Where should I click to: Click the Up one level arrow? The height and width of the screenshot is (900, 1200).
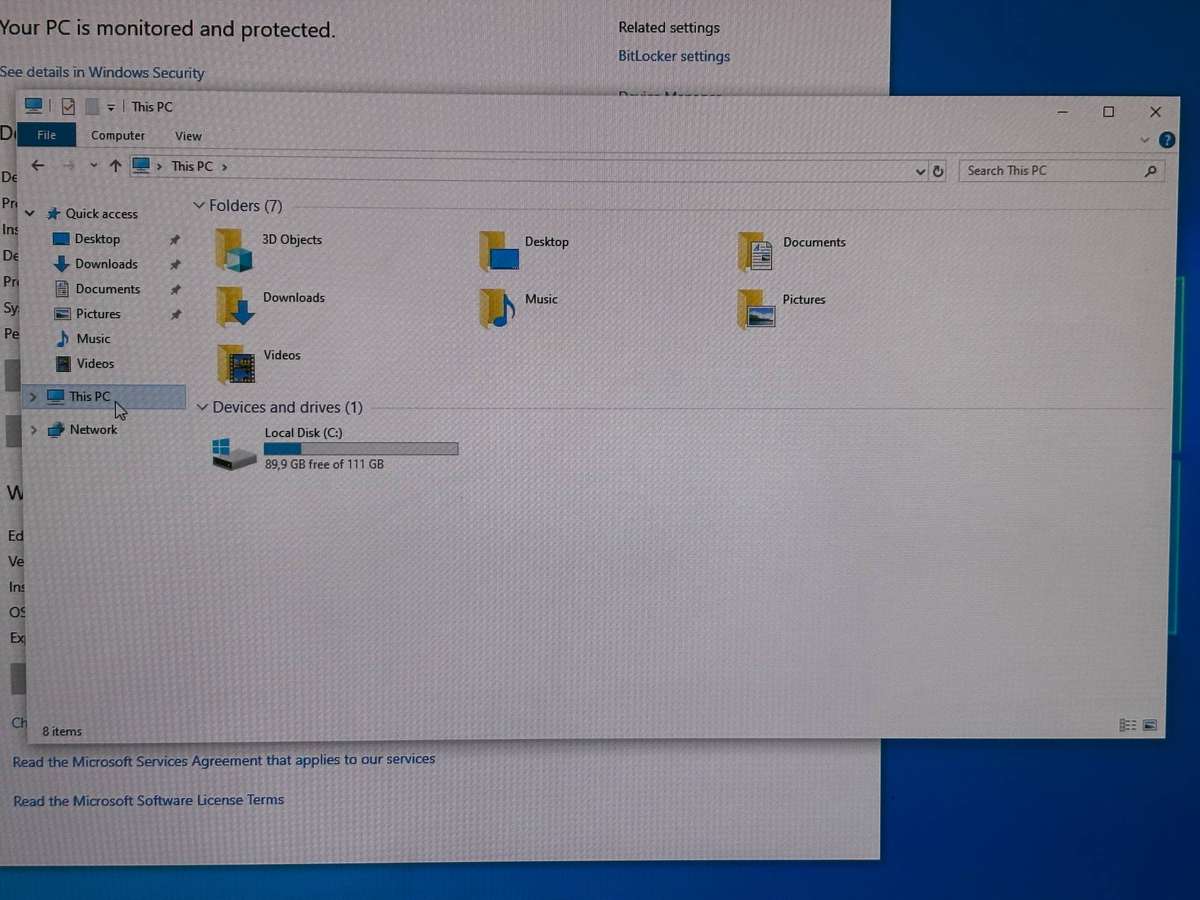115,166
